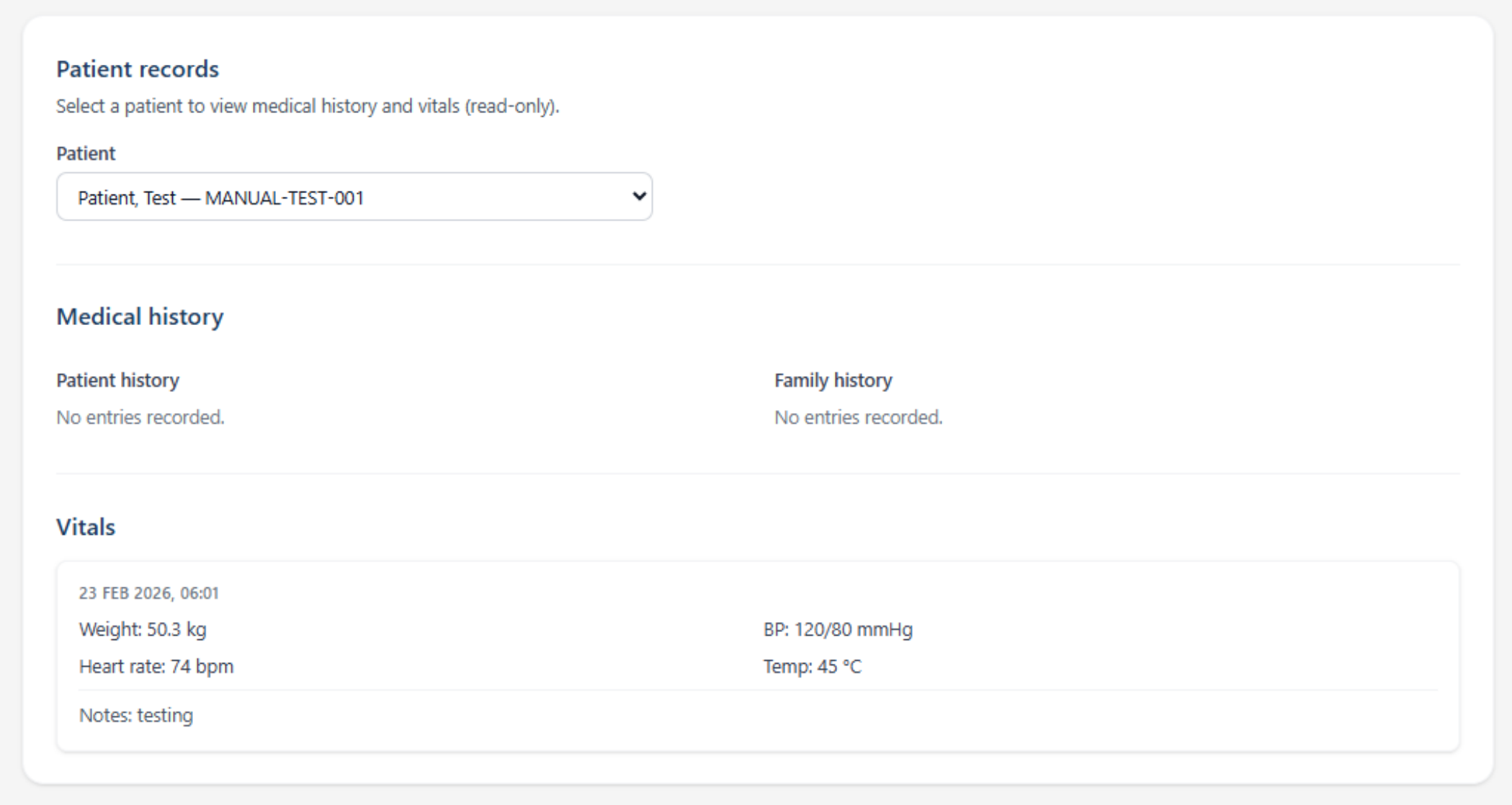1512x805 pixels.
Task: Click No entries recorded under Family history
Action: click(858, 417)
